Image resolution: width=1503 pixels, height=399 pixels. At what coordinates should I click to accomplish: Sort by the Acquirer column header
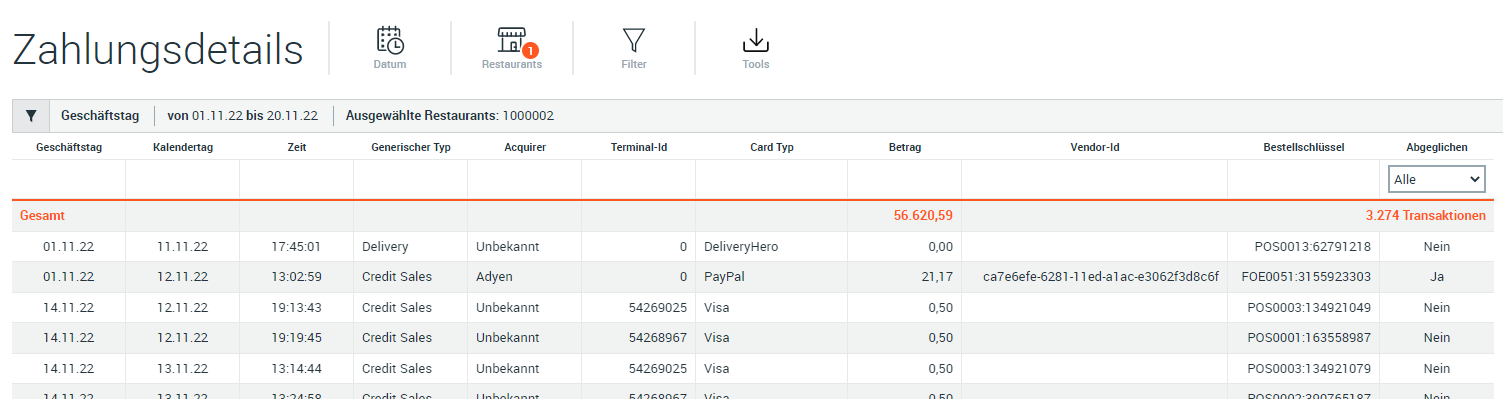click(525, 147)
